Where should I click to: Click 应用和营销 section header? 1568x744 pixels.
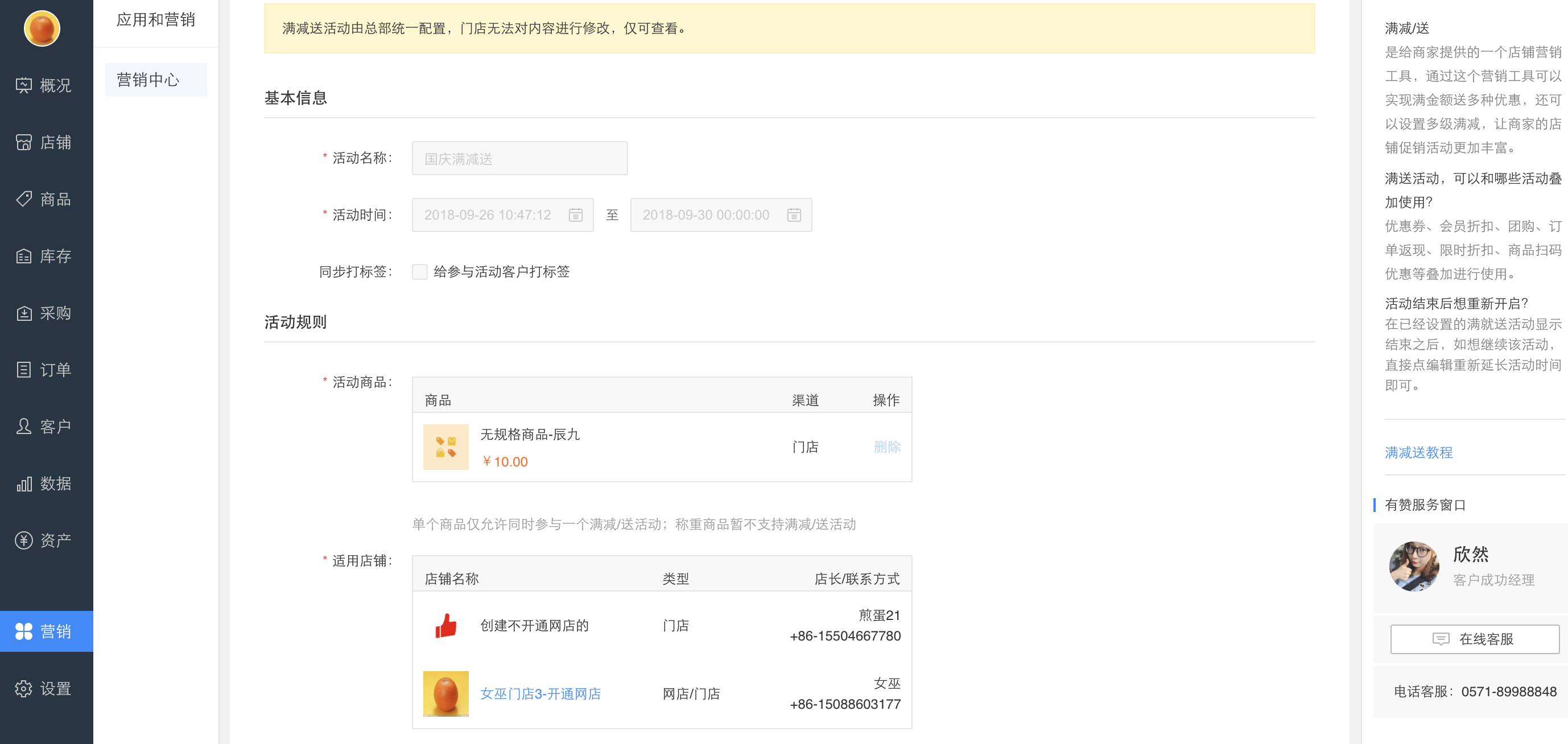click(155, 19)
